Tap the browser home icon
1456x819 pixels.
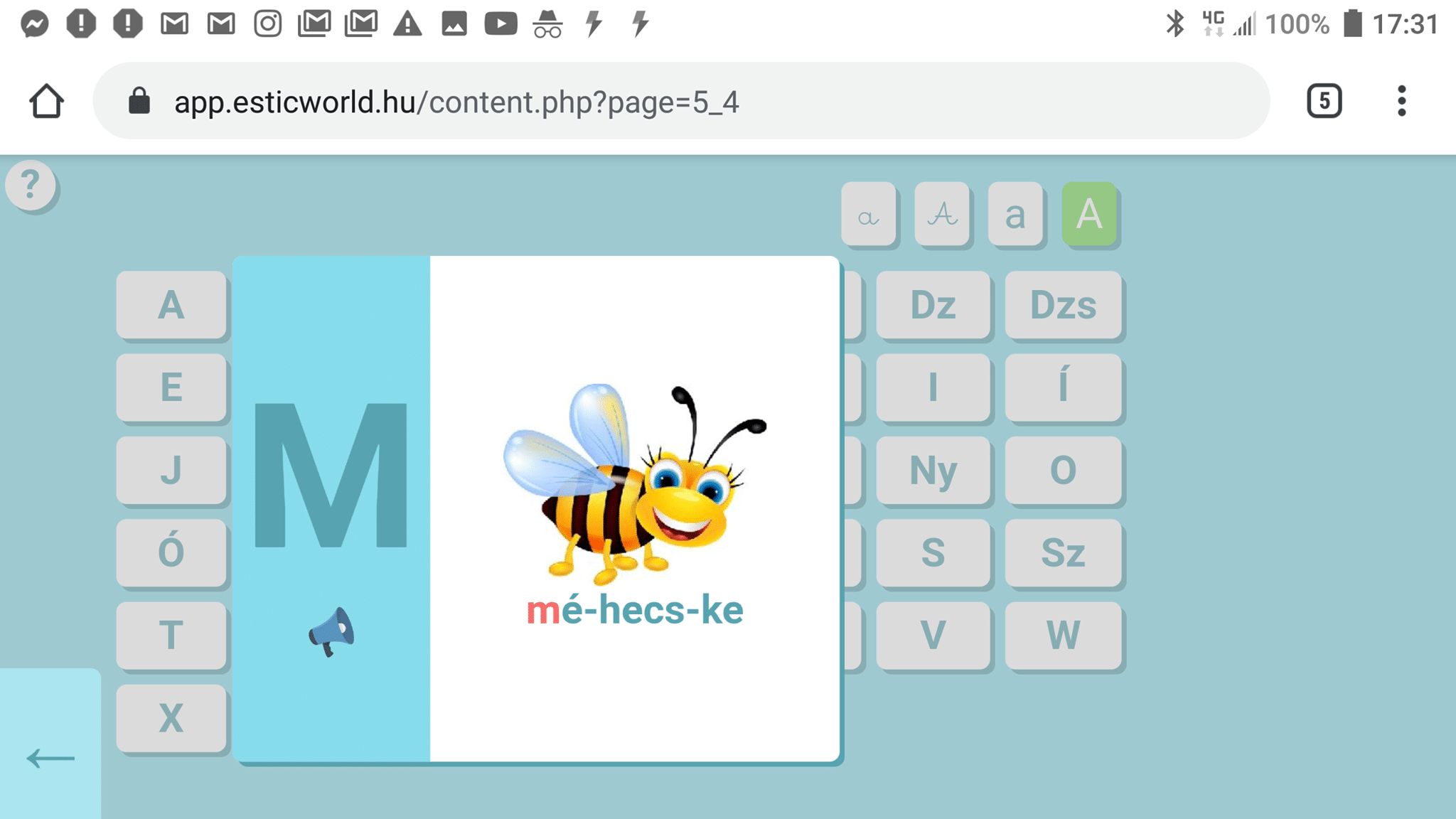(47, 101)
